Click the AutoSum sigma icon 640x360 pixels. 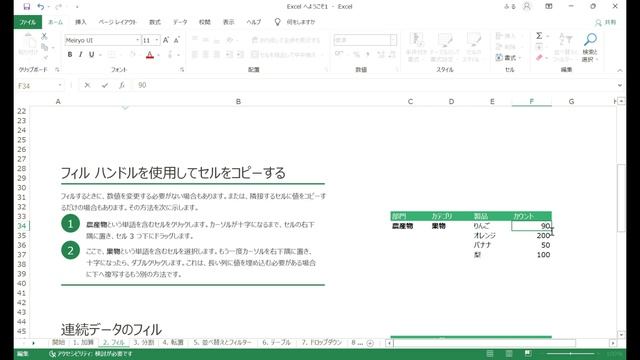point(539,36)
